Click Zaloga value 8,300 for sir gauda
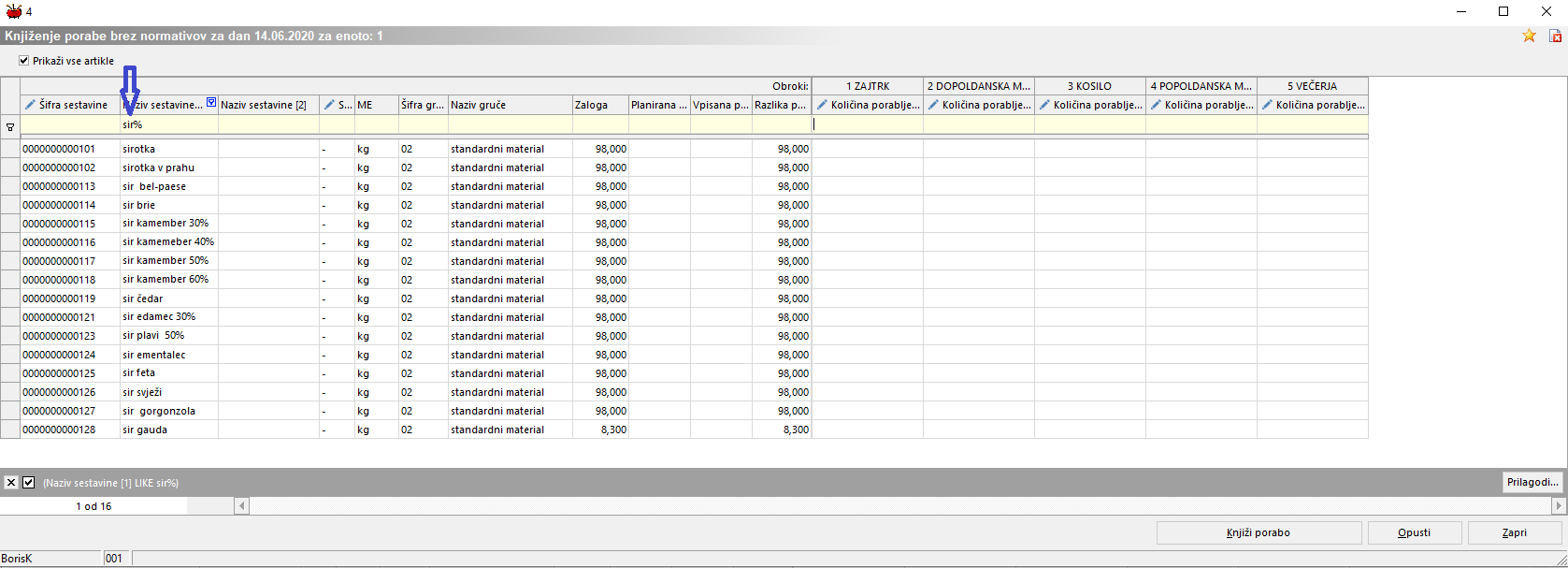This screenshot has height=568, width=1568. [600, 430]
